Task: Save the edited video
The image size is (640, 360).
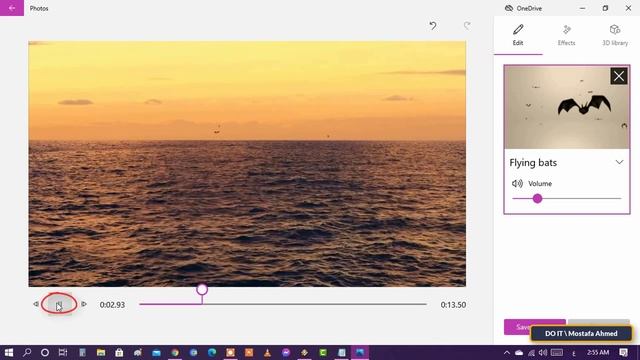Action: pyautogui.click(x=535, y=327)
